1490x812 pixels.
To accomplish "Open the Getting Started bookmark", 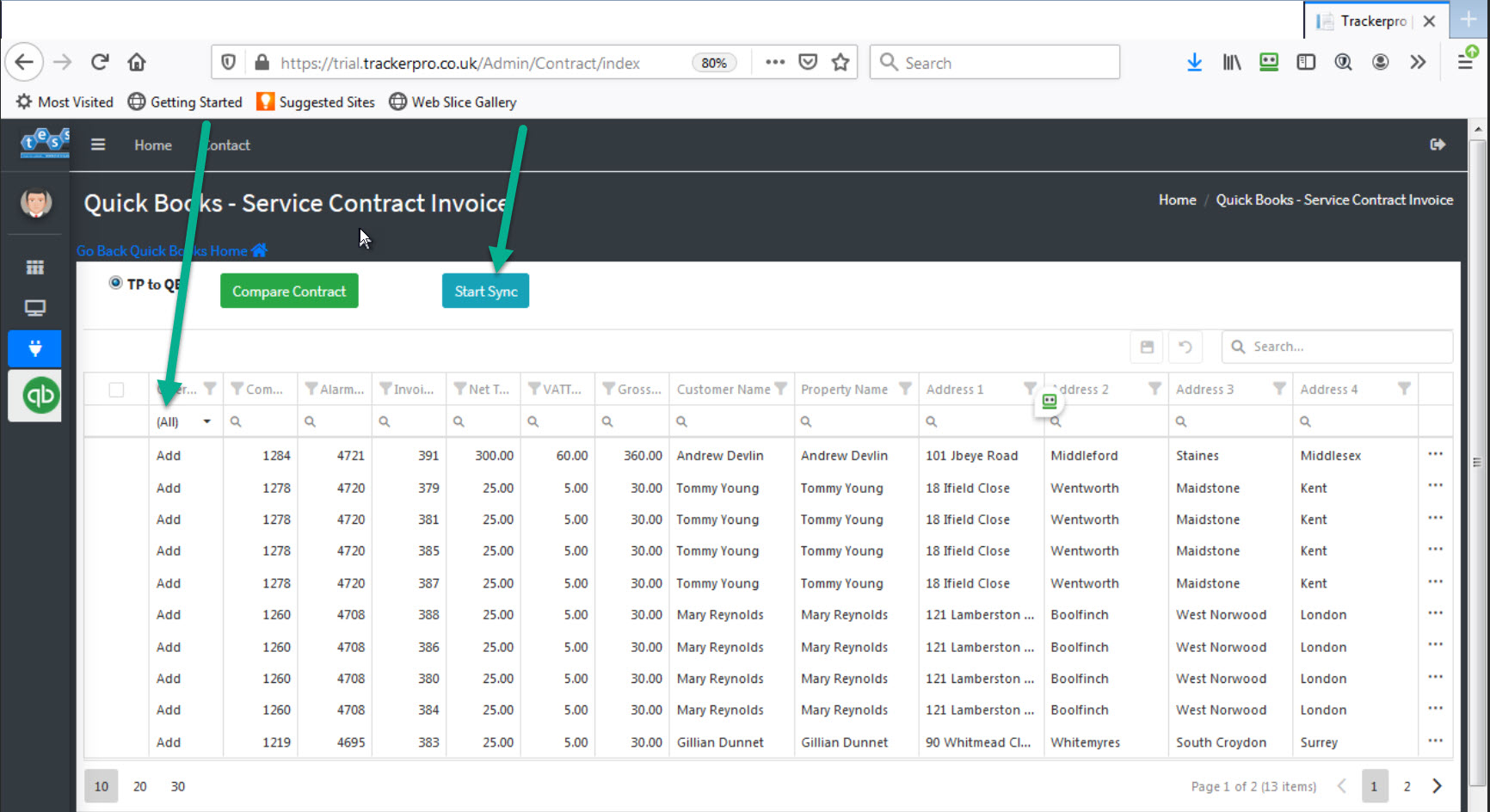I will (185, 101).
